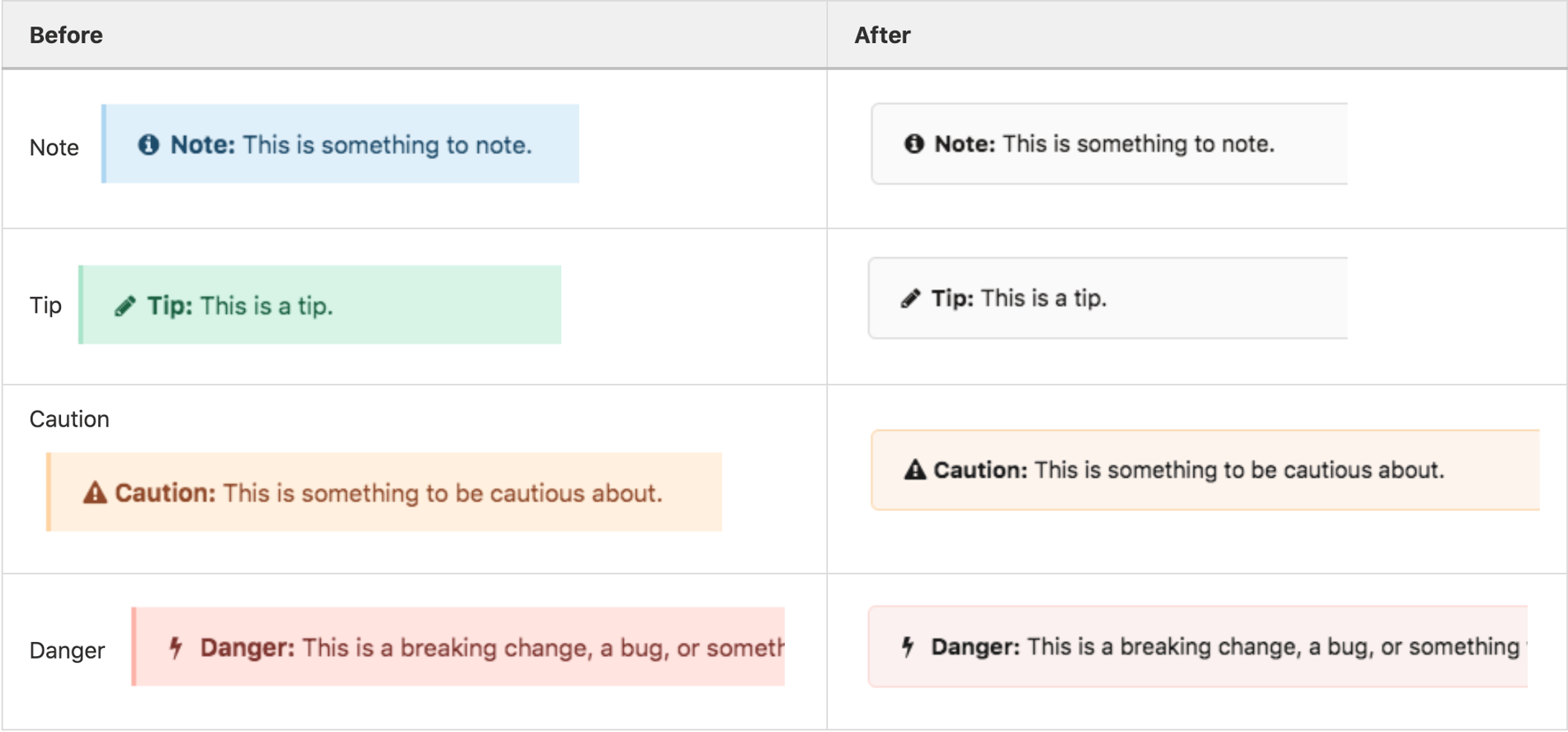1568x732 pixels.
Task: Click the plain "Note" row label on the left
Action: tap(54, 148)
